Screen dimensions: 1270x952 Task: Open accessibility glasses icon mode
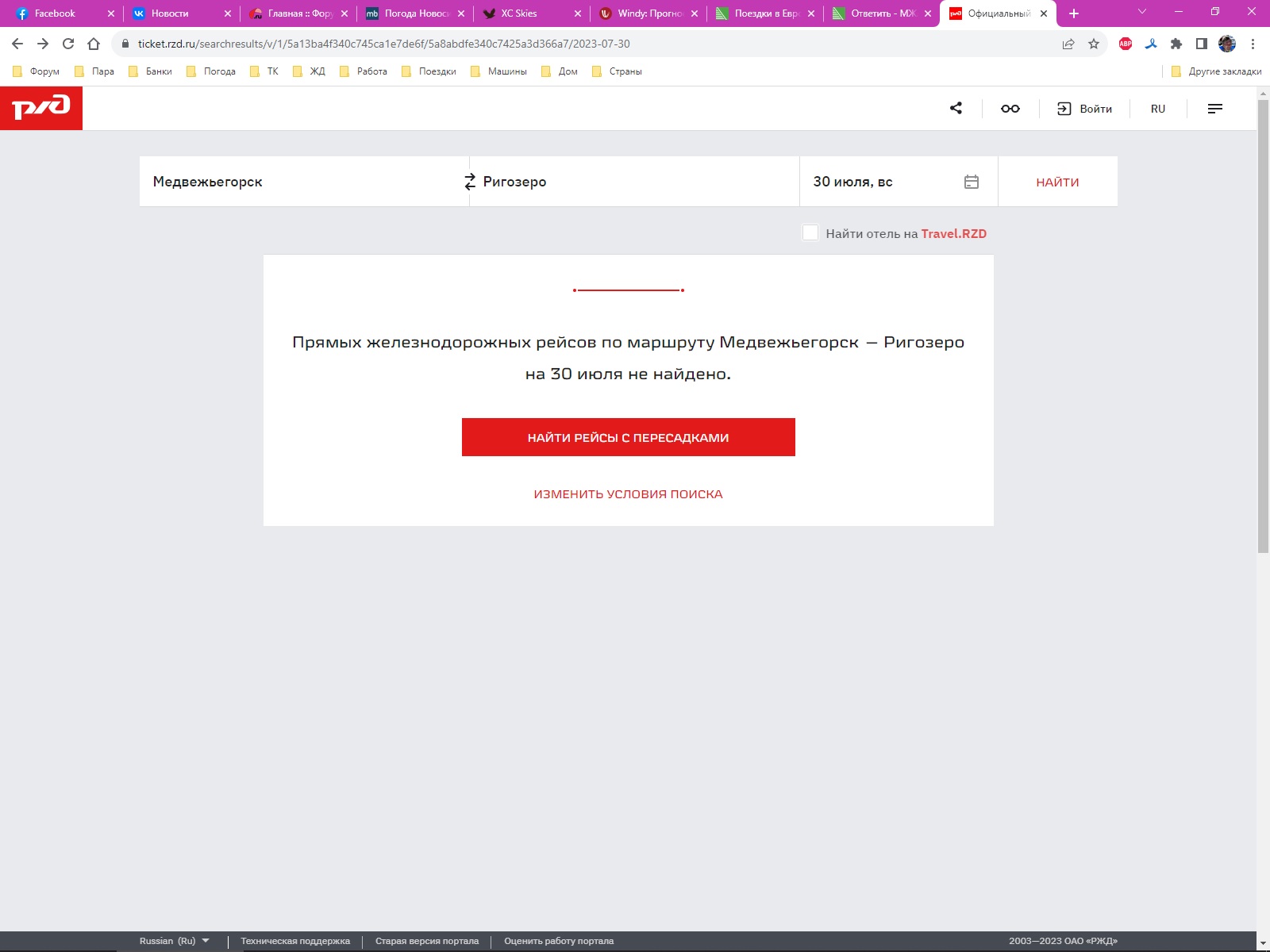[1010, 109]
